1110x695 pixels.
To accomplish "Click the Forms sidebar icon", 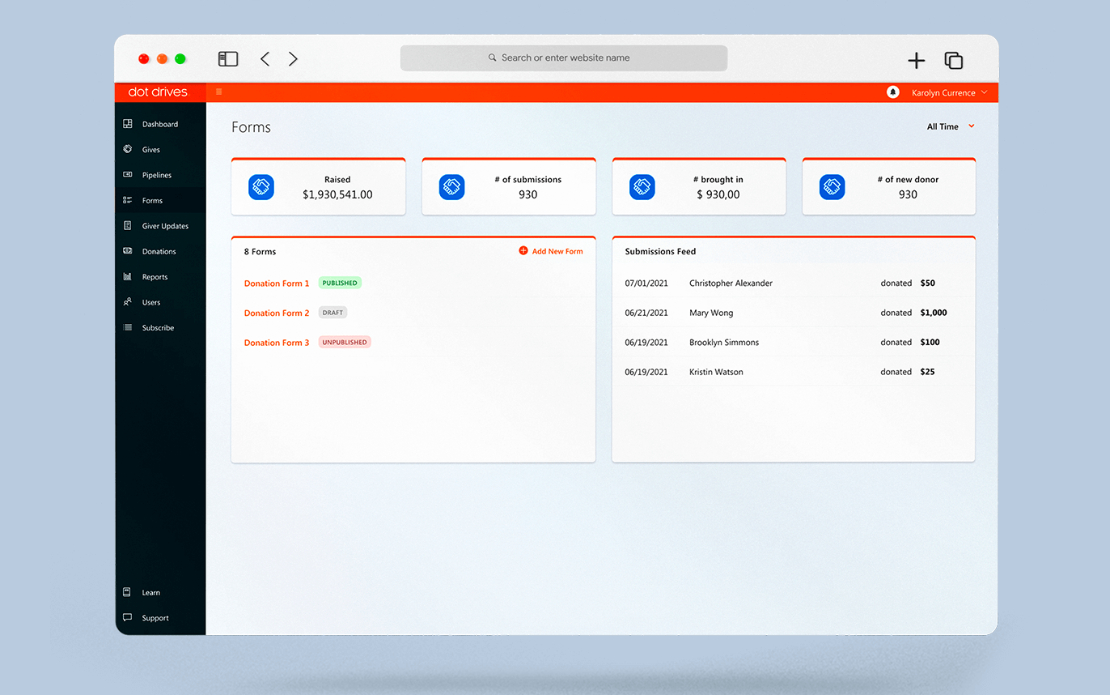I will 127,200.
